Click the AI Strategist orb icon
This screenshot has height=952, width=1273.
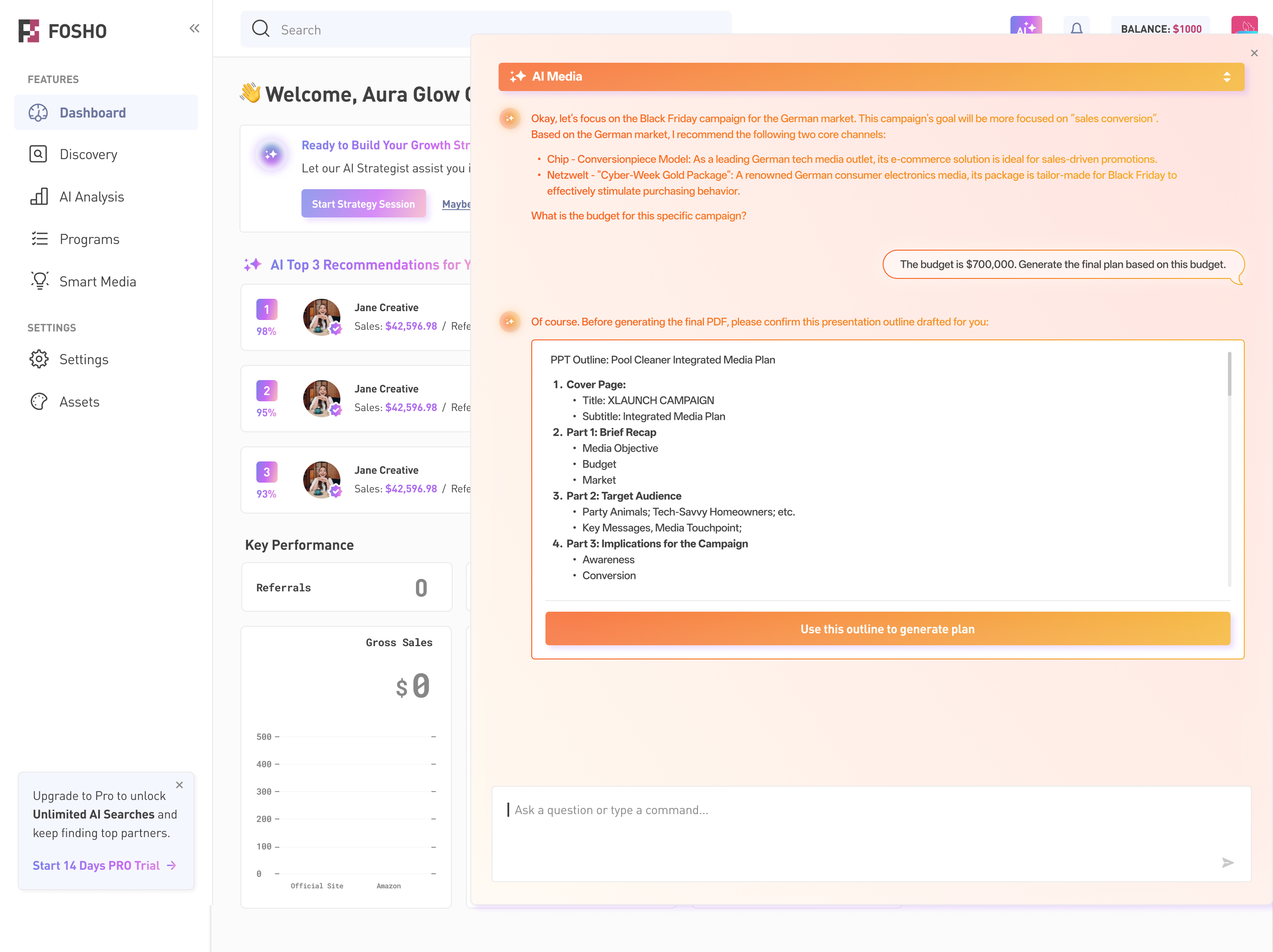tap(271, 154)
